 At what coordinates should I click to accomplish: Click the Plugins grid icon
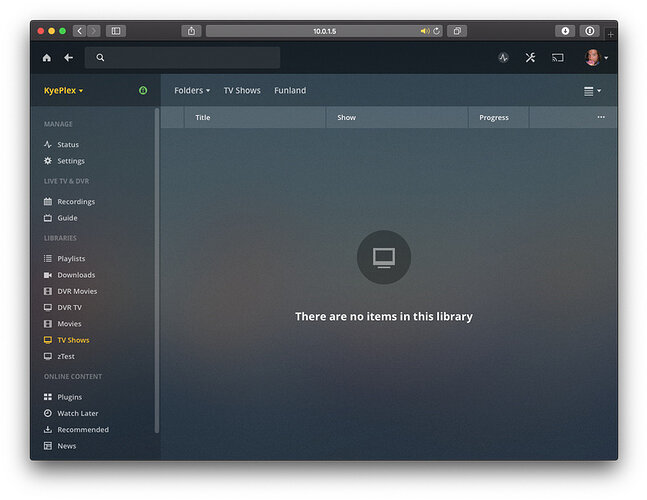[x=48, y=397]
